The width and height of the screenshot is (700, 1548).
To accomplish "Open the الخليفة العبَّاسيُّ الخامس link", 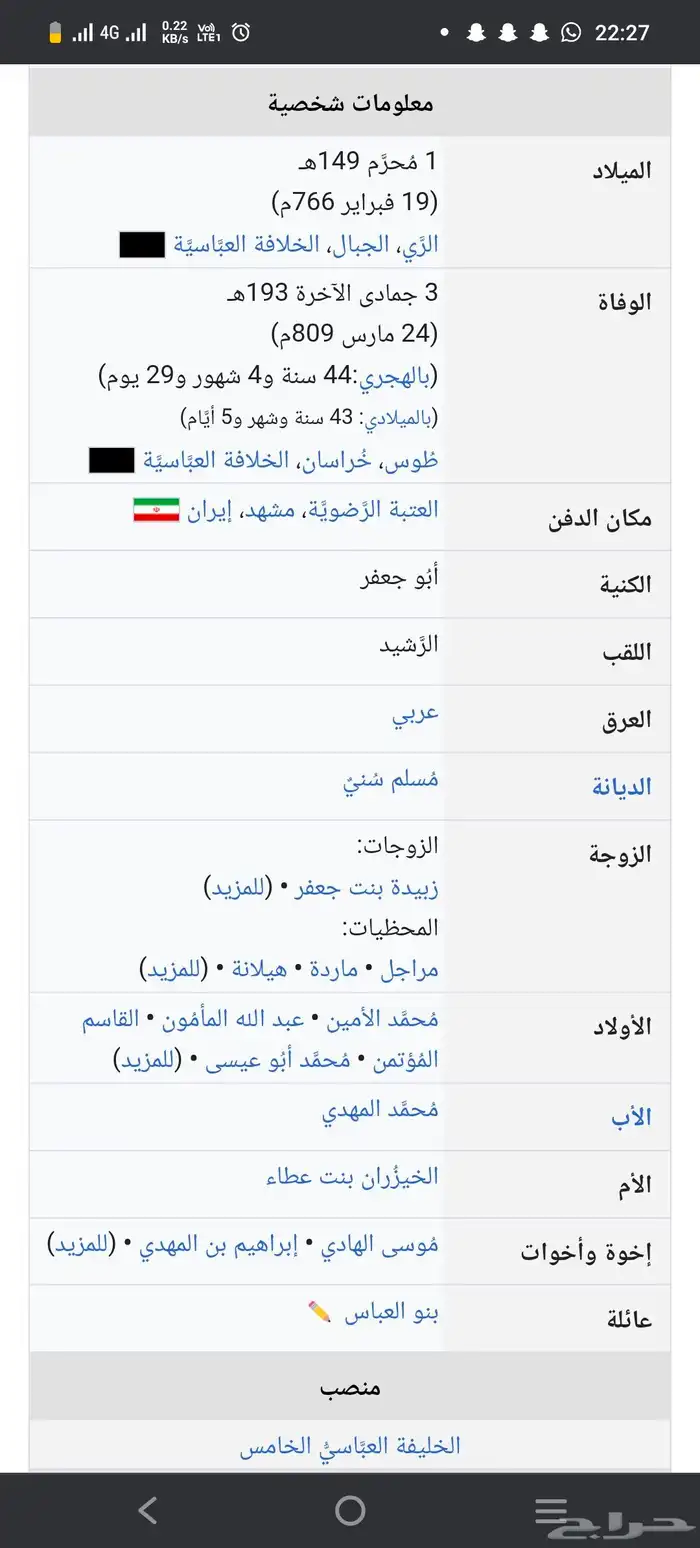I will [350, 1446].
